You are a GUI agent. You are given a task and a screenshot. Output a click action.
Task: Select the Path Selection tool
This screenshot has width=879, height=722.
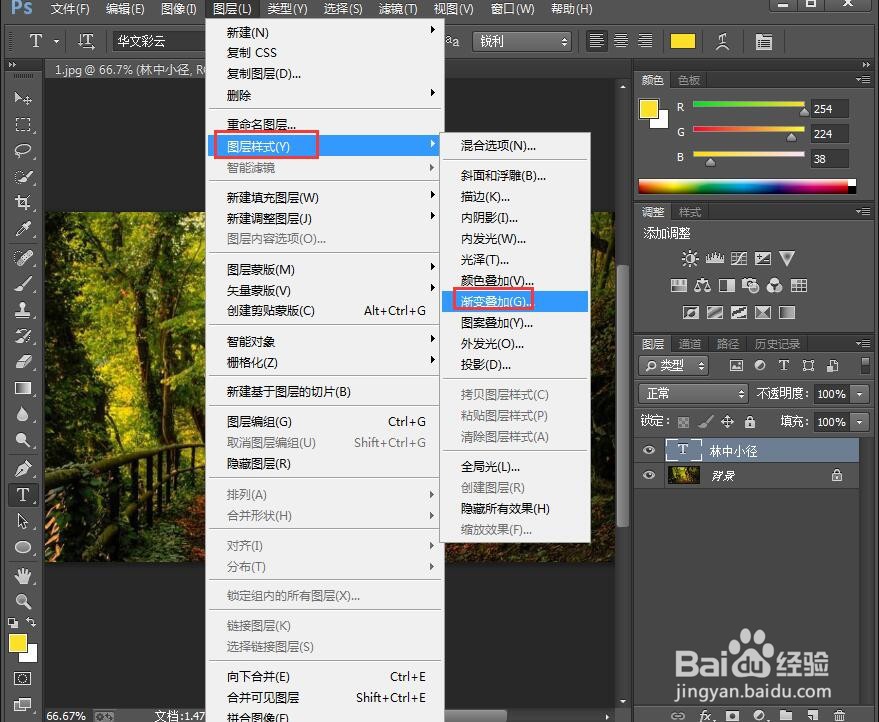tap(22, 521)
